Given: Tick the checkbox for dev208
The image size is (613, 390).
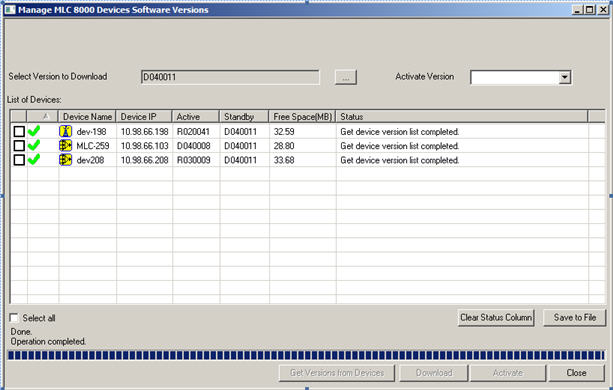Looking at the screenshot, I should click(19, 160).
